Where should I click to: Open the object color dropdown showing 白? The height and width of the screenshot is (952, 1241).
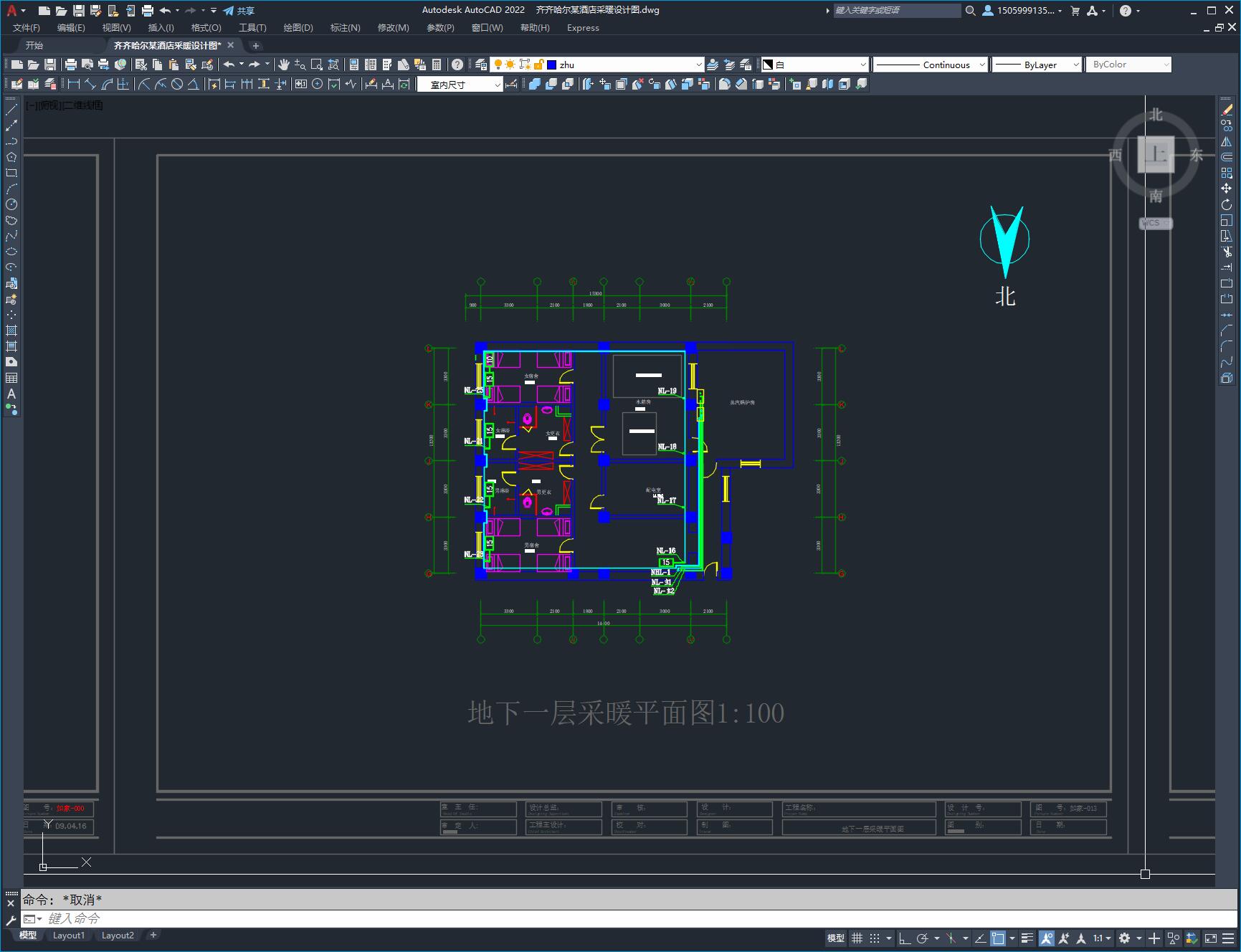coord(814,65)
